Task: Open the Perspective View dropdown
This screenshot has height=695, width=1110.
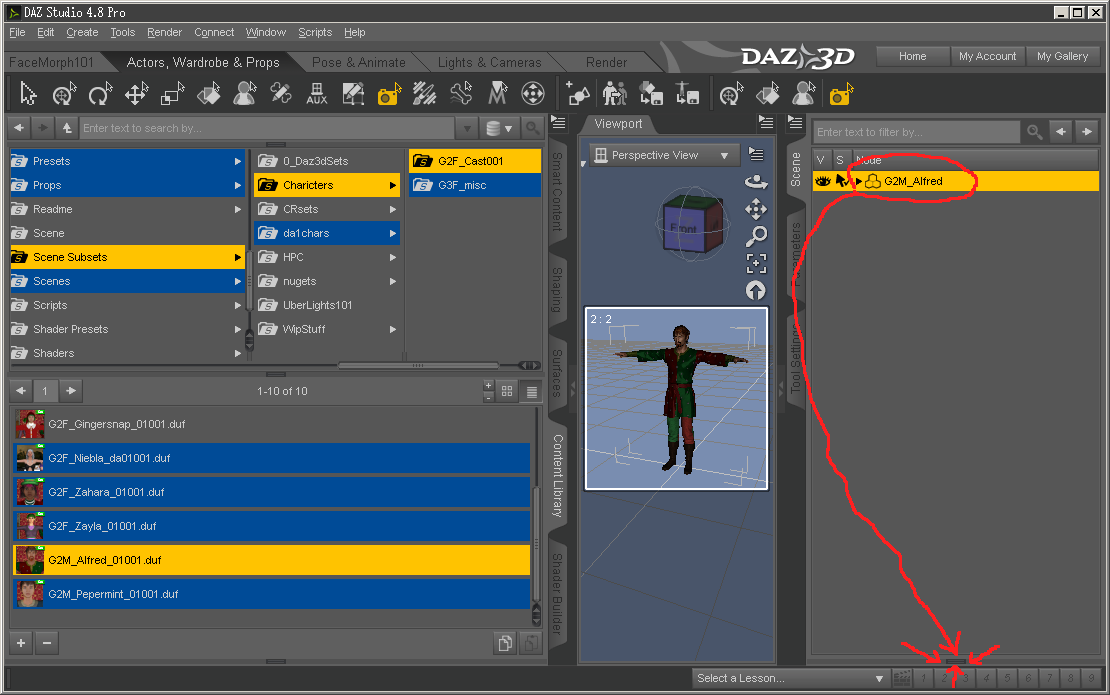Action: point(664,155)
